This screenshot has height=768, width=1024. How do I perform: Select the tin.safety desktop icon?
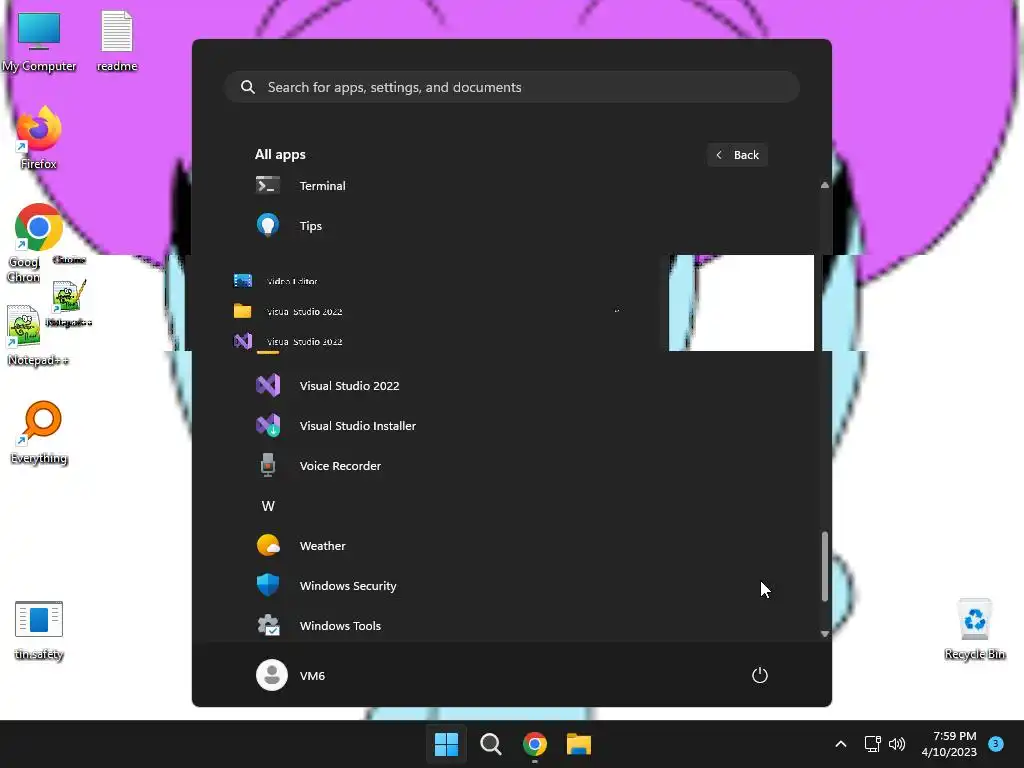39,631
